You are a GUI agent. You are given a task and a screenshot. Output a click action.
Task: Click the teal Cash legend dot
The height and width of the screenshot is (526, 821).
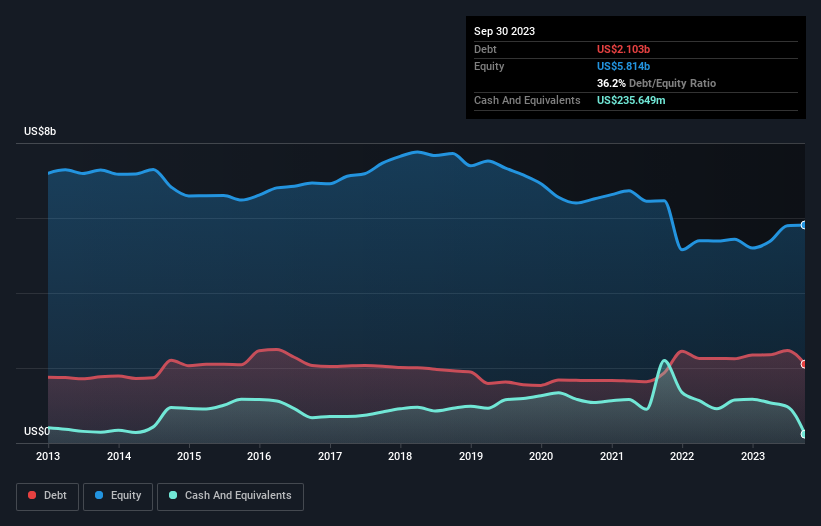173,495
